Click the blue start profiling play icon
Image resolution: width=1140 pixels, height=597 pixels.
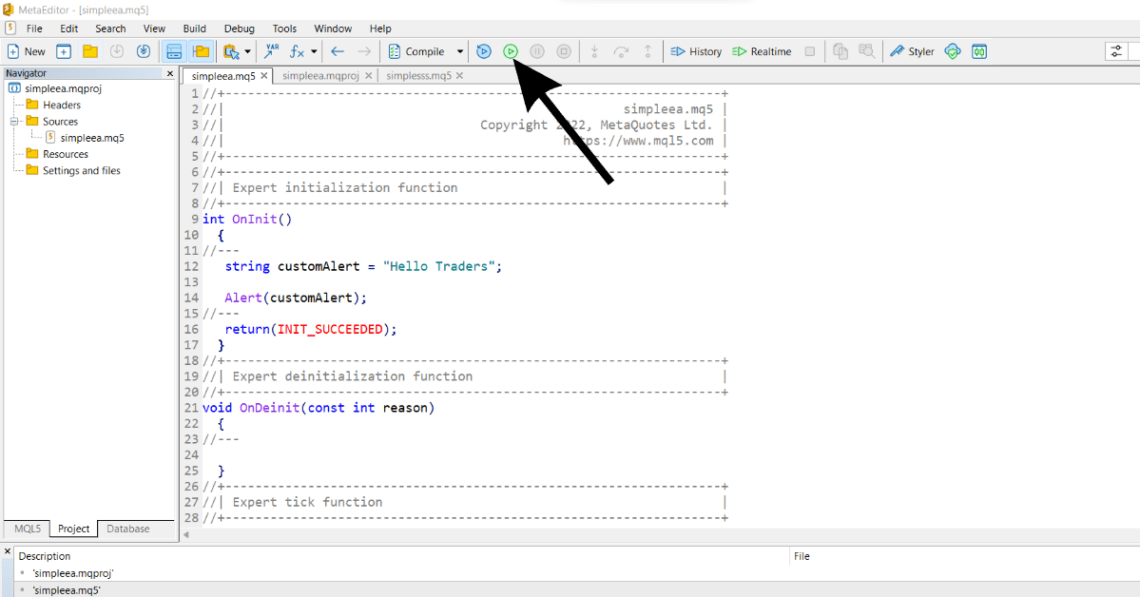(484, 51)
